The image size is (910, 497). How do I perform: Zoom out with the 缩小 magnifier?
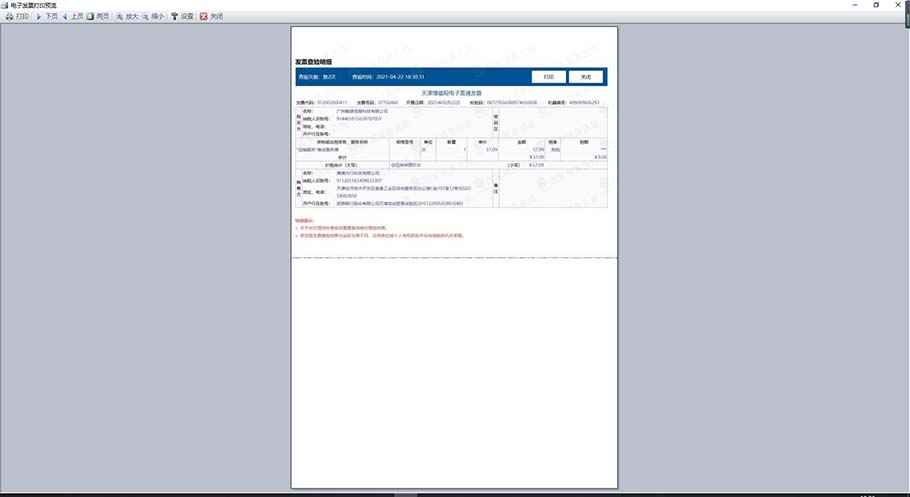(x=152, y=17)
